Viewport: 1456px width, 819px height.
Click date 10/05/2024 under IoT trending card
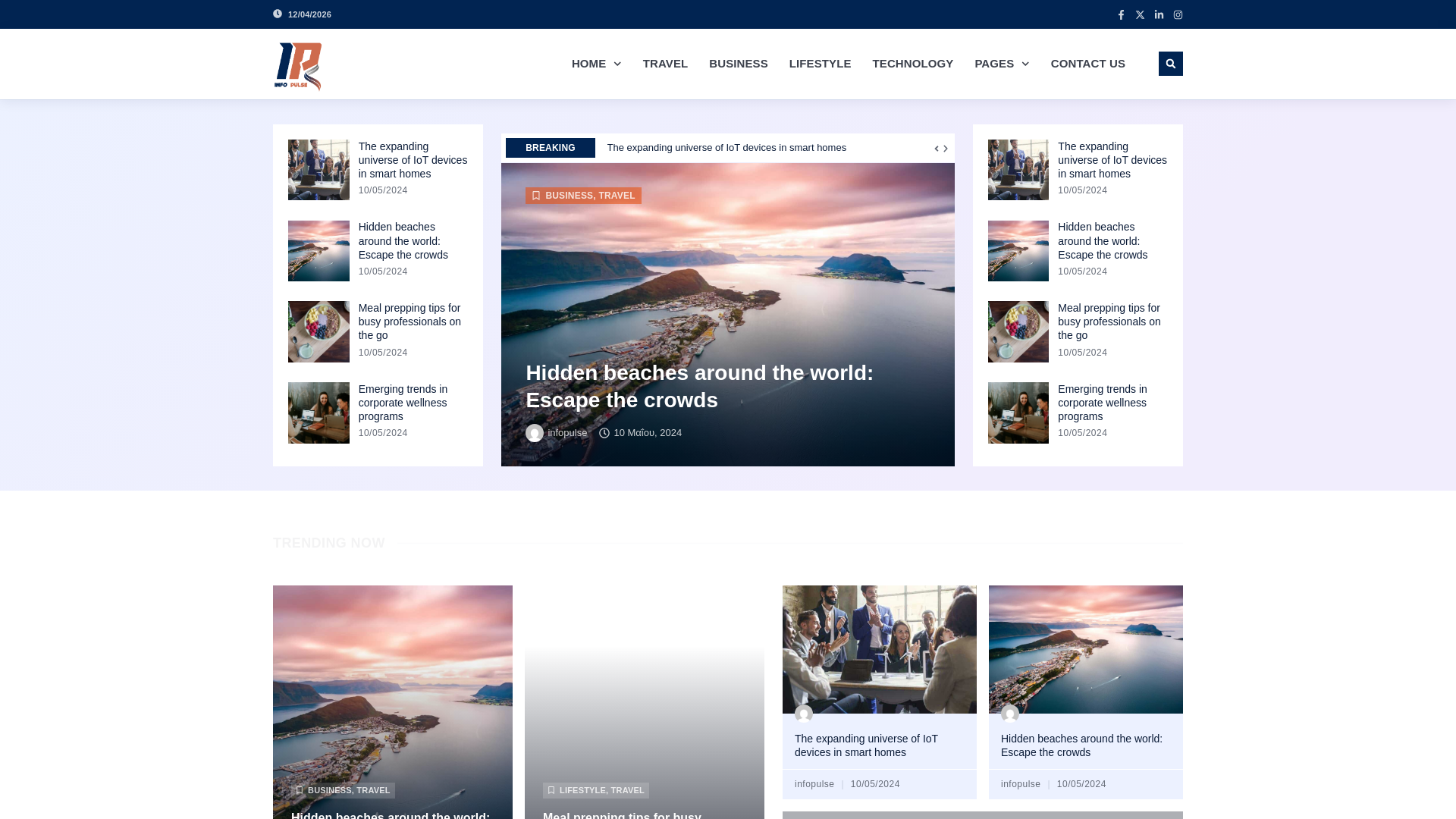click(875, 784)
